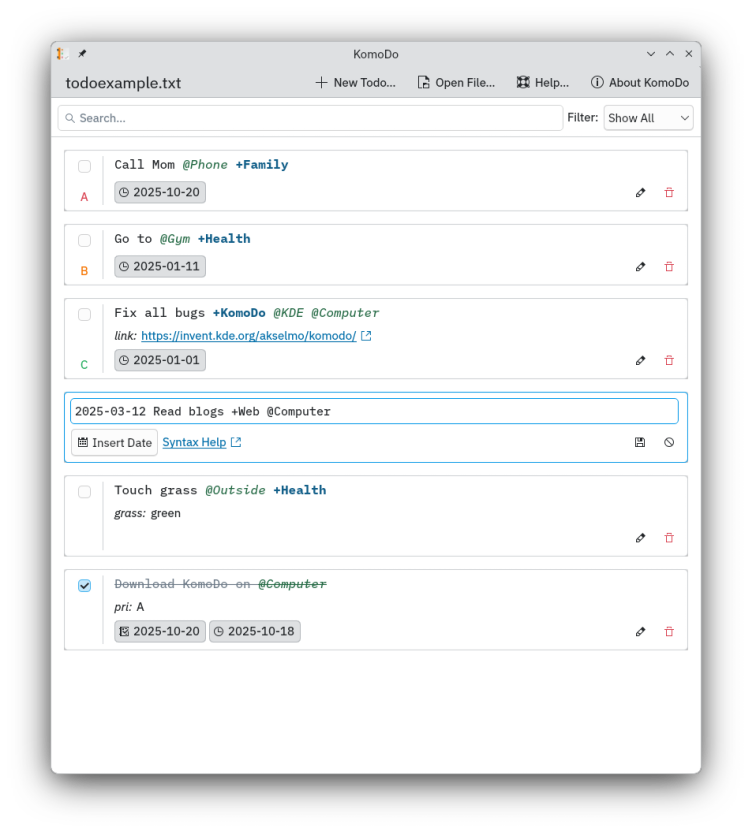This screenshot has width=752, height=834.
Task: Pin the KomoDo window with the titlebar pin
Action: [x=82, y=54]
